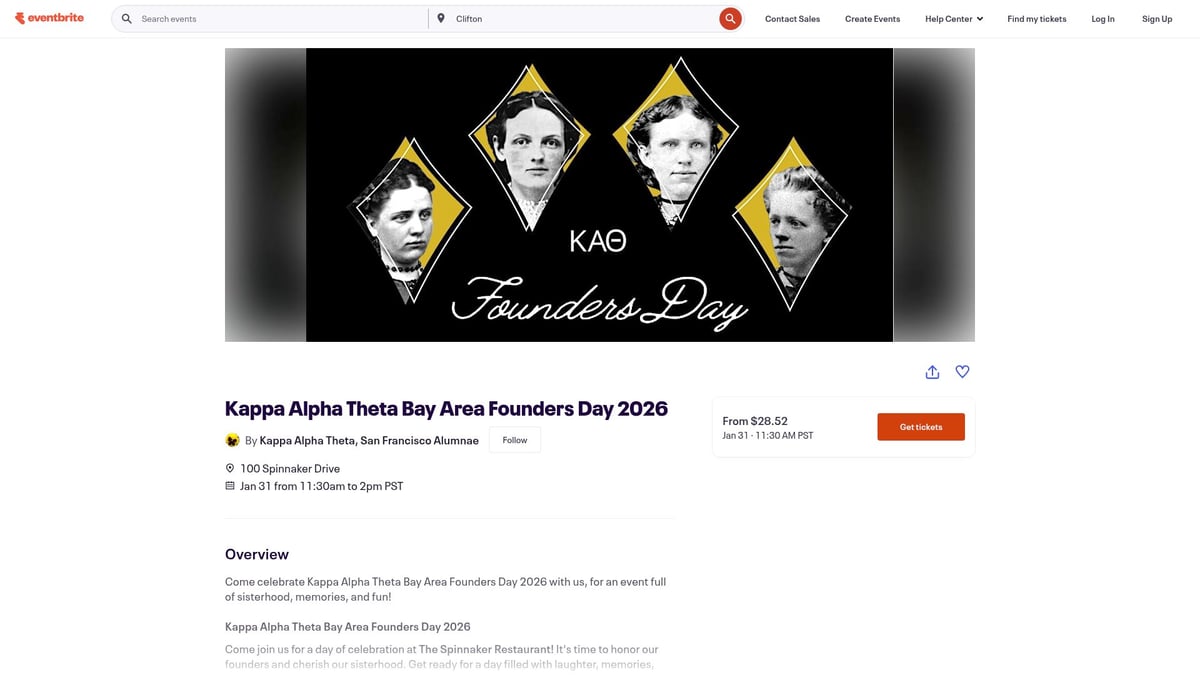Click the Kappa Alpha Theta, San Francisco Alumnae link

(x=368, y=439)
